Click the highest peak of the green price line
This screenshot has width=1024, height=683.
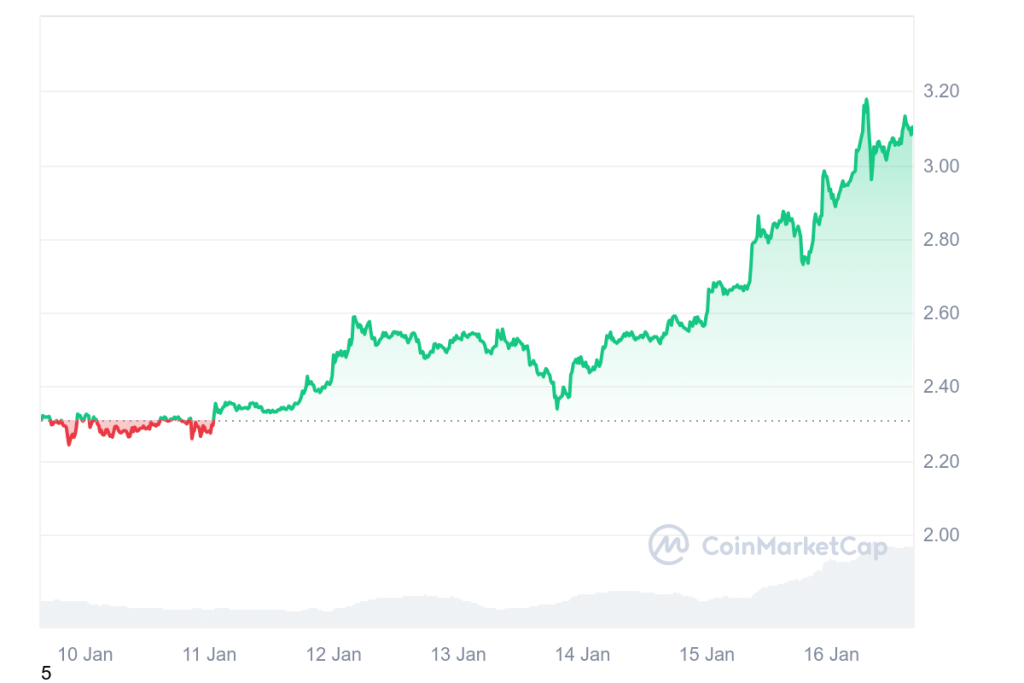[865, 100]
